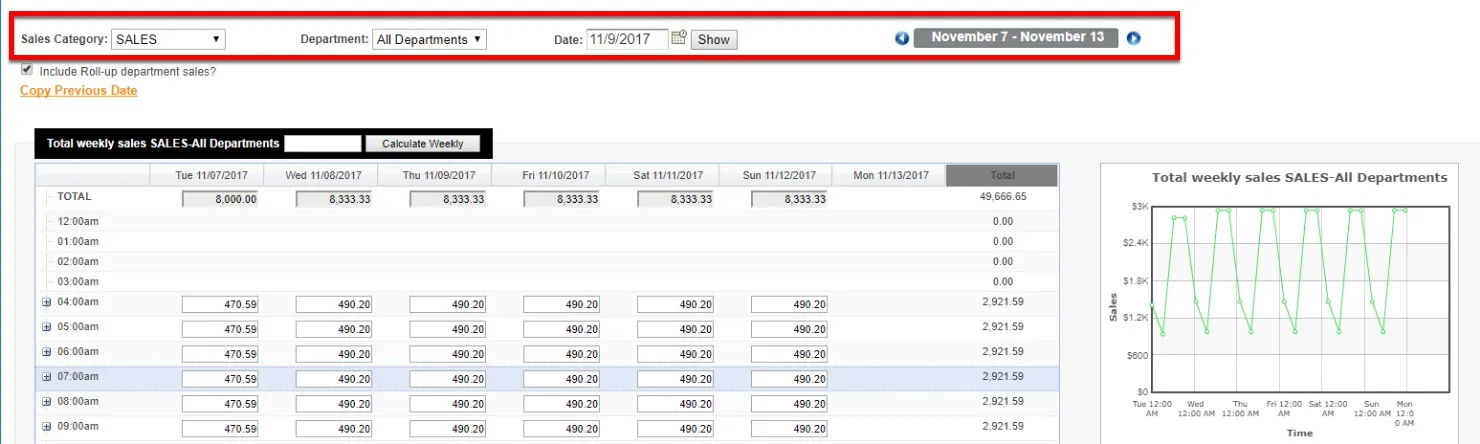The image size is (1480, 444).
Task: Click the chart title text
Action: pos(1299,177)
